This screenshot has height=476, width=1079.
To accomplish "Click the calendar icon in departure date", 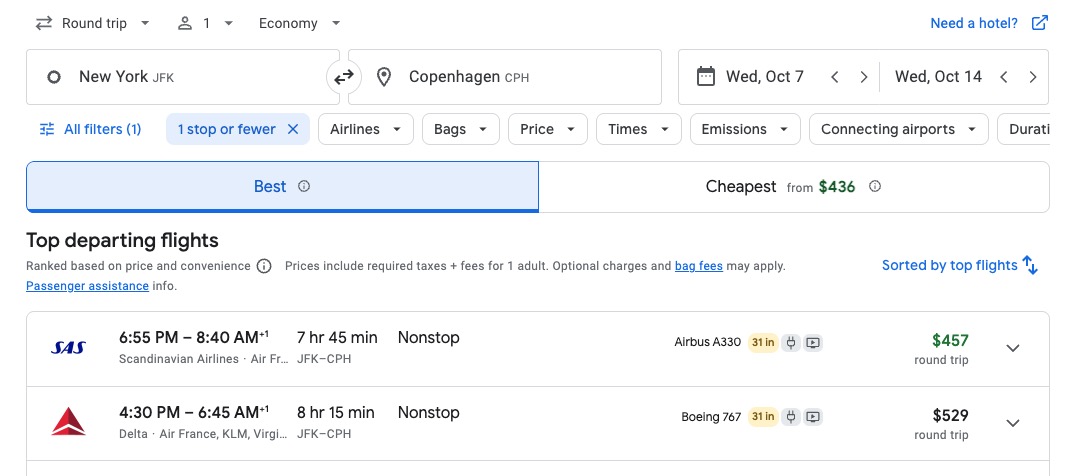I will pyautogui.click(x=705, y=76).
